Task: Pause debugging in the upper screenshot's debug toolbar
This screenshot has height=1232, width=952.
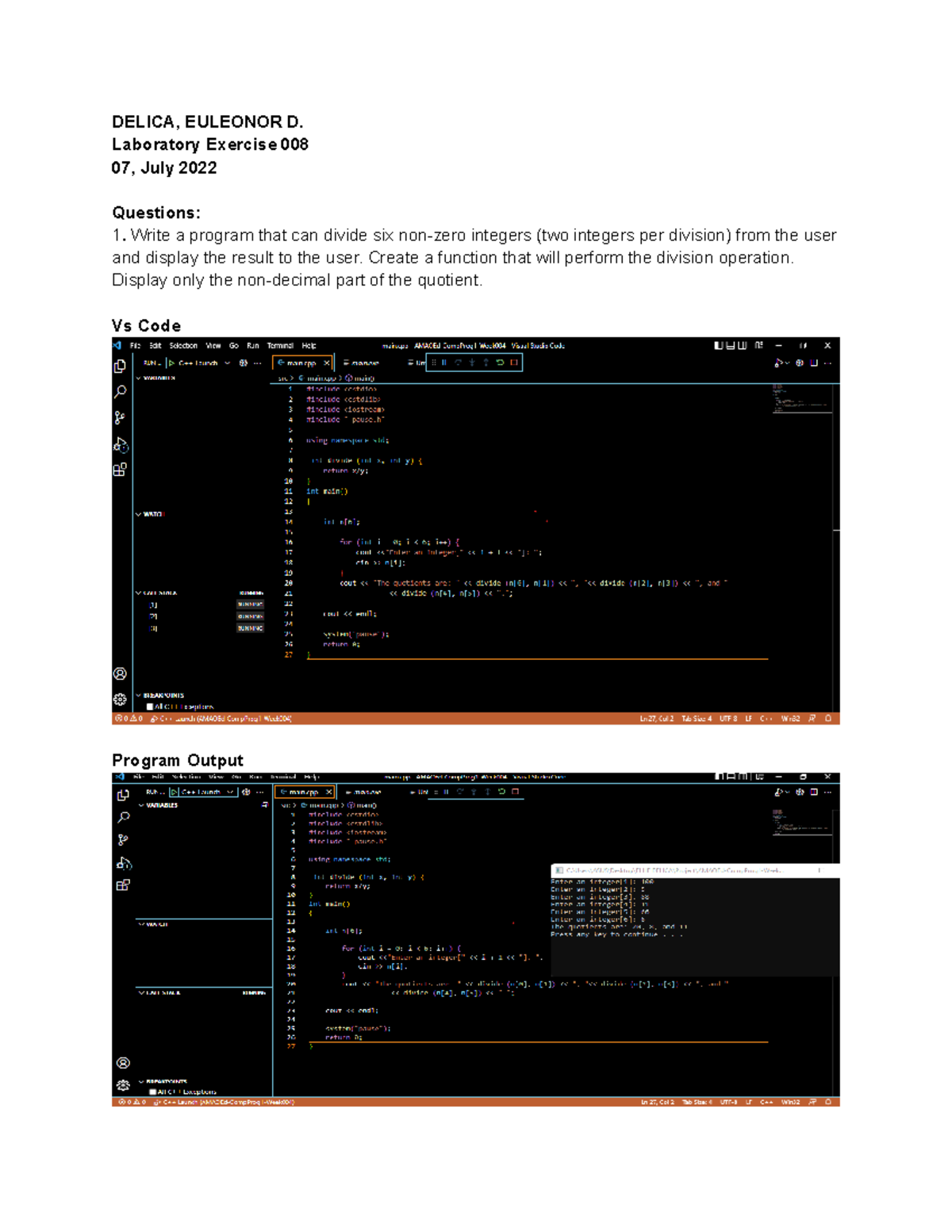Action: pyautogui.click(x=444, y=363)
